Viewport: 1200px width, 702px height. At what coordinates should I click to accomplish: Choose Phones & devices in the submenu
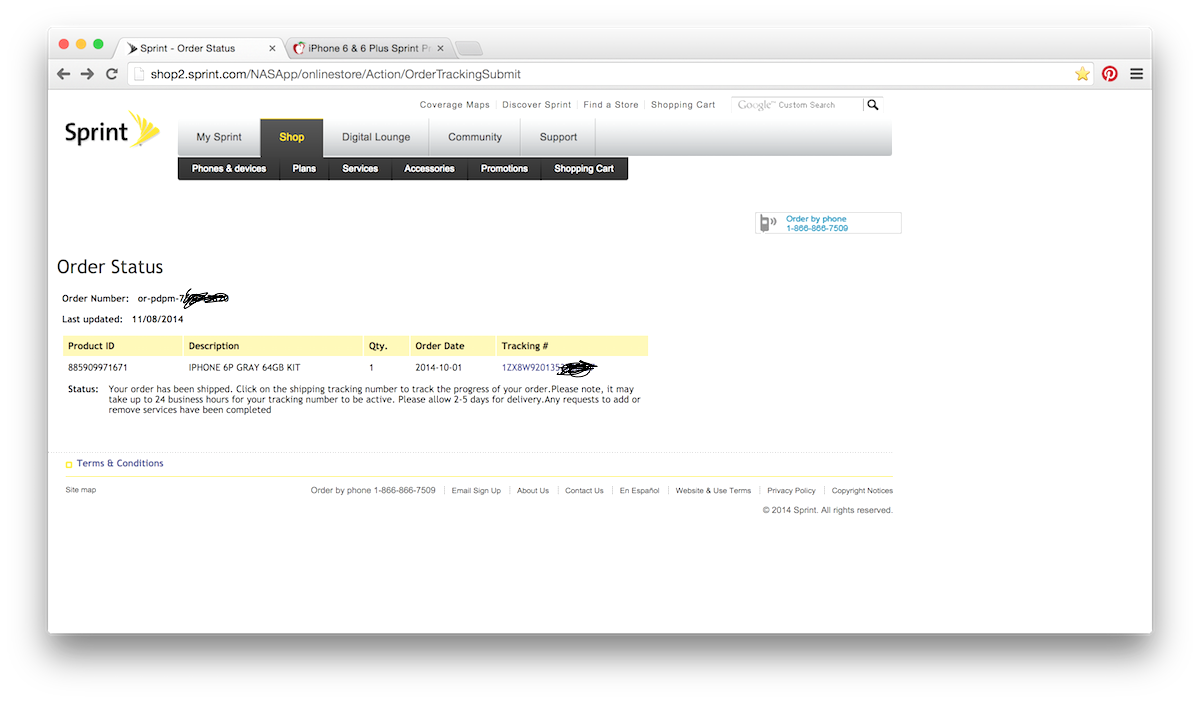[229, 169]
